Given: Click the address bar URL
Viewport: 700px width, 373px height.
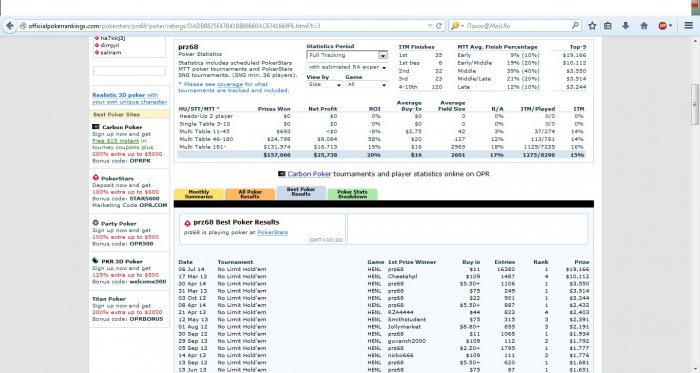Looking at the screenshot, I should (174, 26).
